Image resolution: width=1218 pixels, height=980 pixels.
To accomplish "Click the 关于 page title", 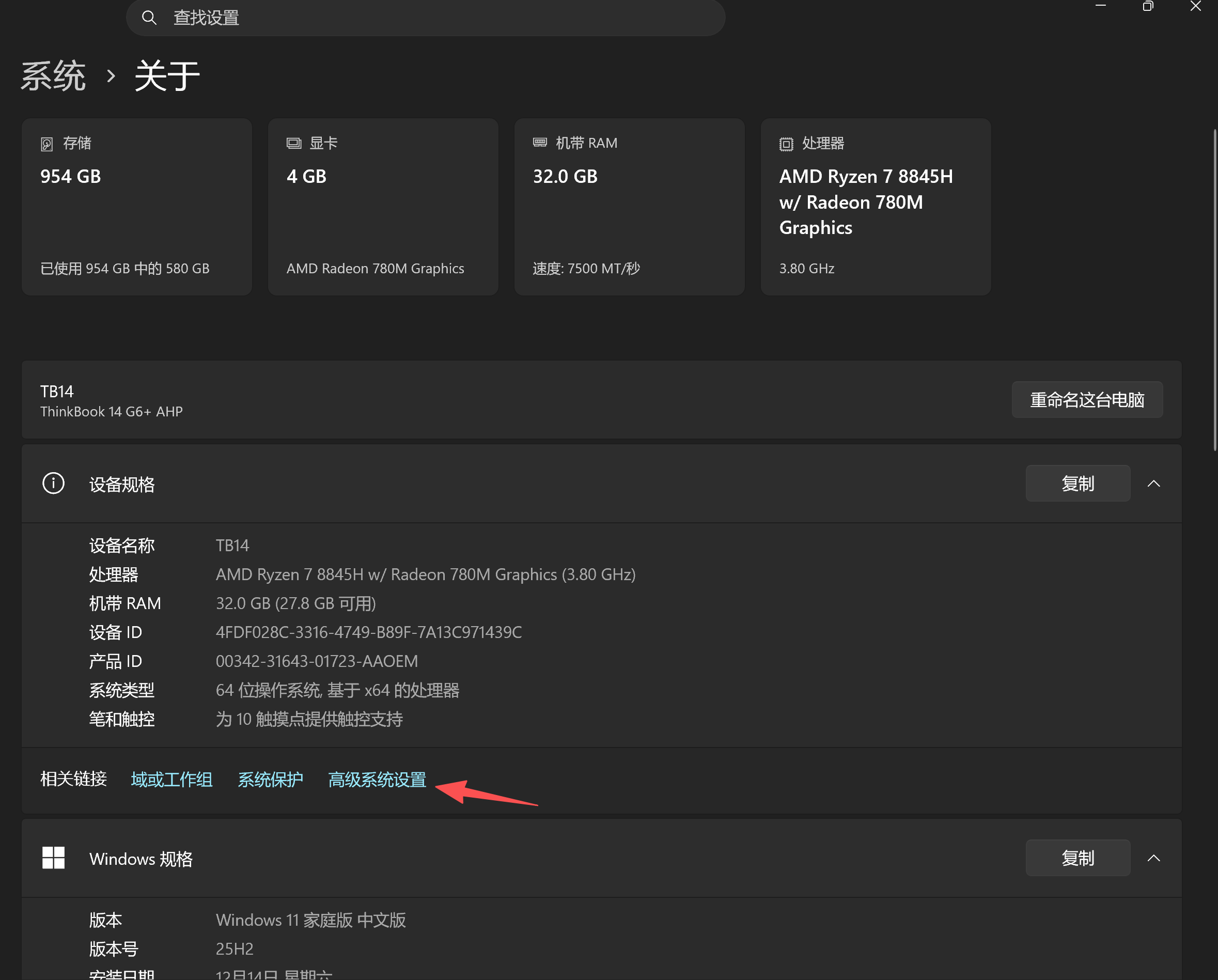I will pos(167,76).
